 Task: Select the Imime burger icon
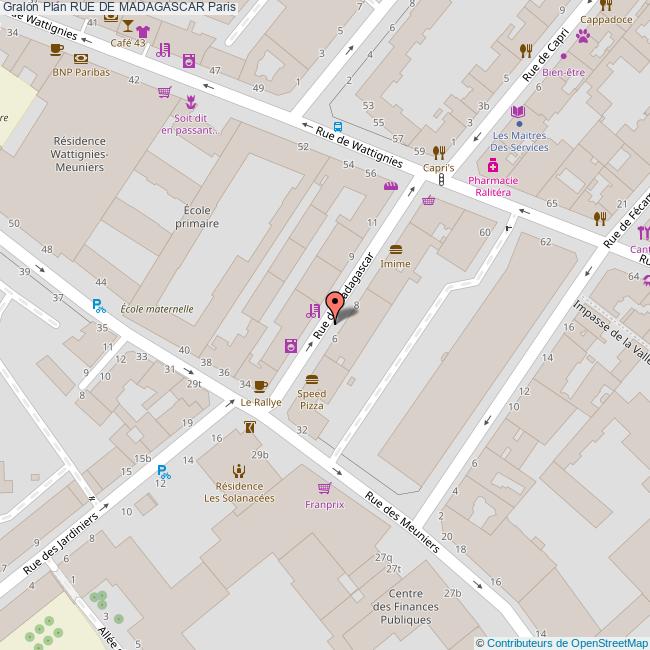[396, 249]
